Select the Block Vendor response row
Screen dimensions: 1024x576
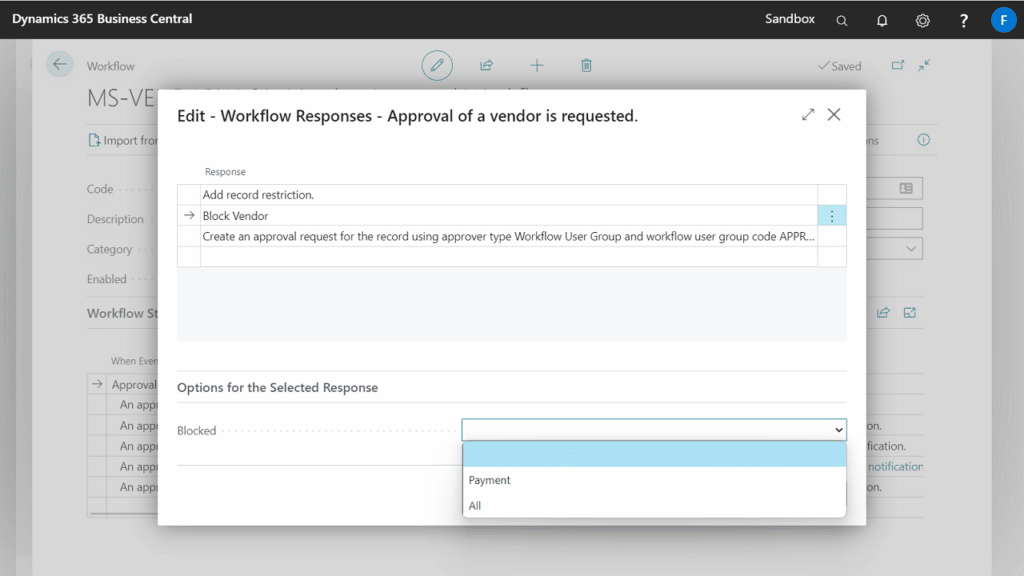click(400, 215)
